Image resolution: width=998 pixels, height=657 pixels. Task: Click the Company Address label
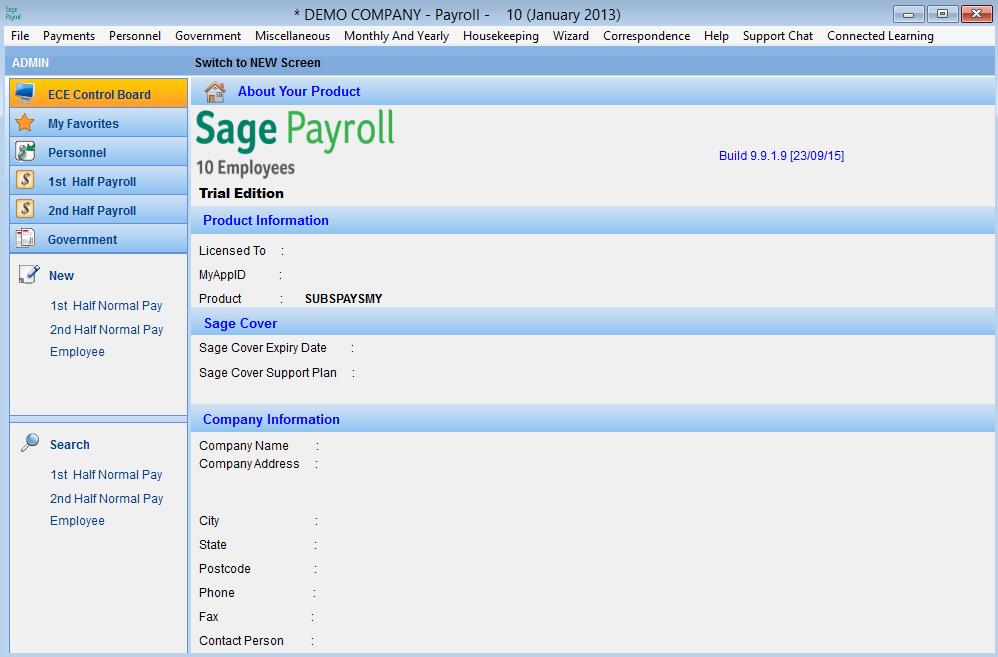tap(249, 463)
